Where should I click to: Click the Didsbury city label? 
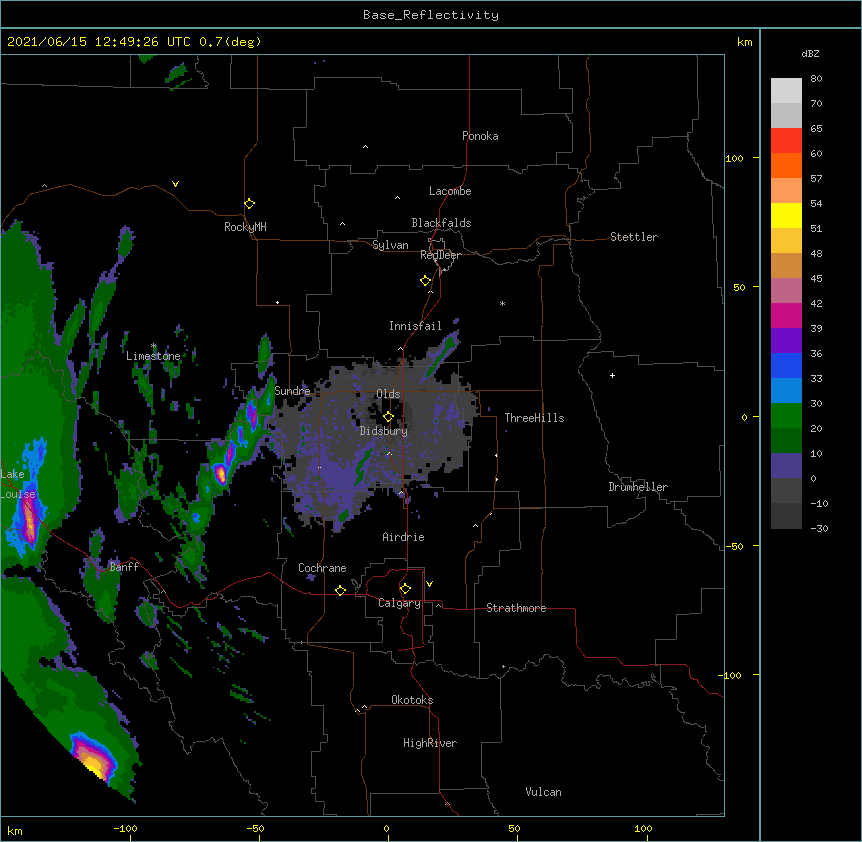pyautogui.click(x=383, y=431)
